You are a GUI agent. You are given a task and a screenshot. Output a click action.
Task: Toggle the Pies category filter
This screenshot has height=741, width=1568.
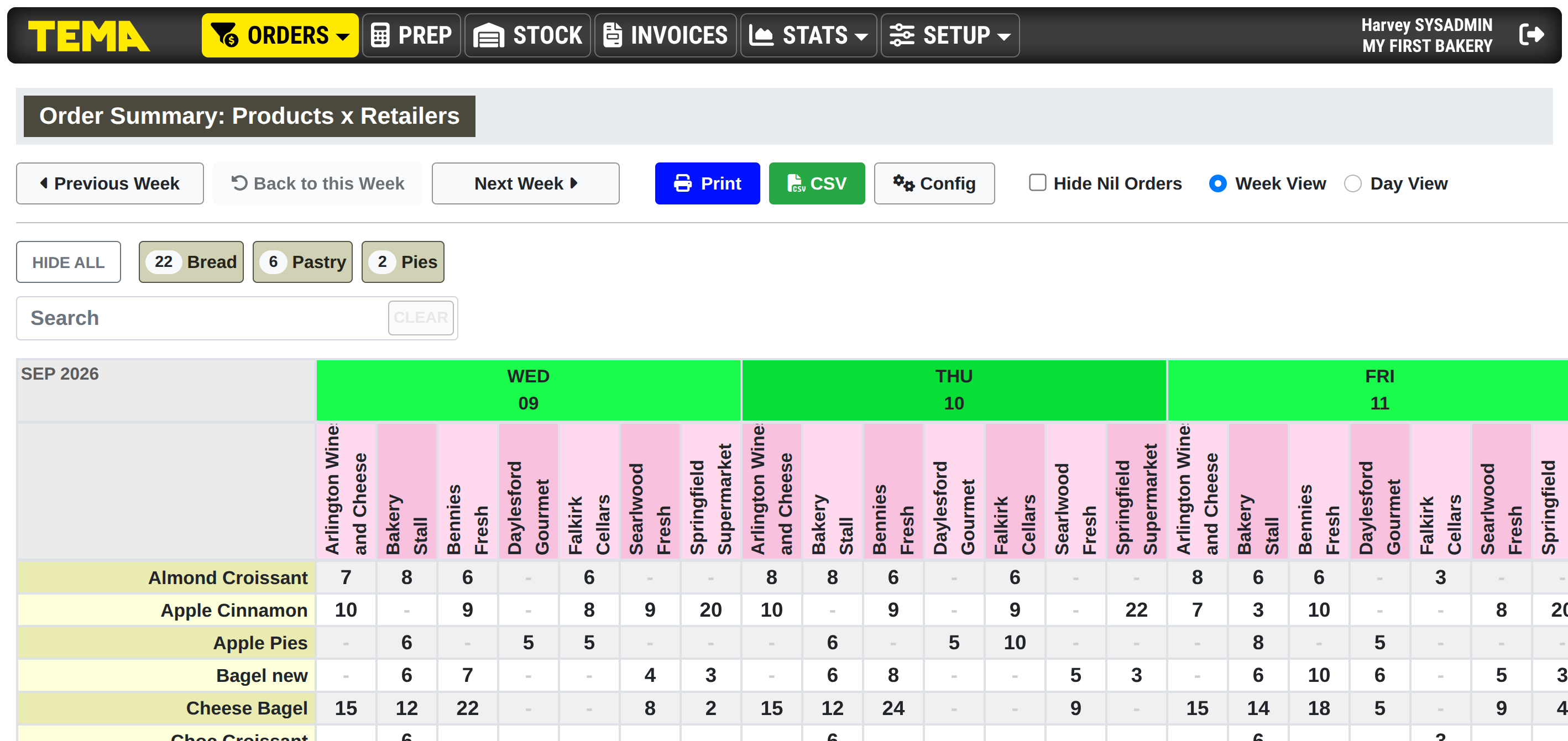[403, 261]
